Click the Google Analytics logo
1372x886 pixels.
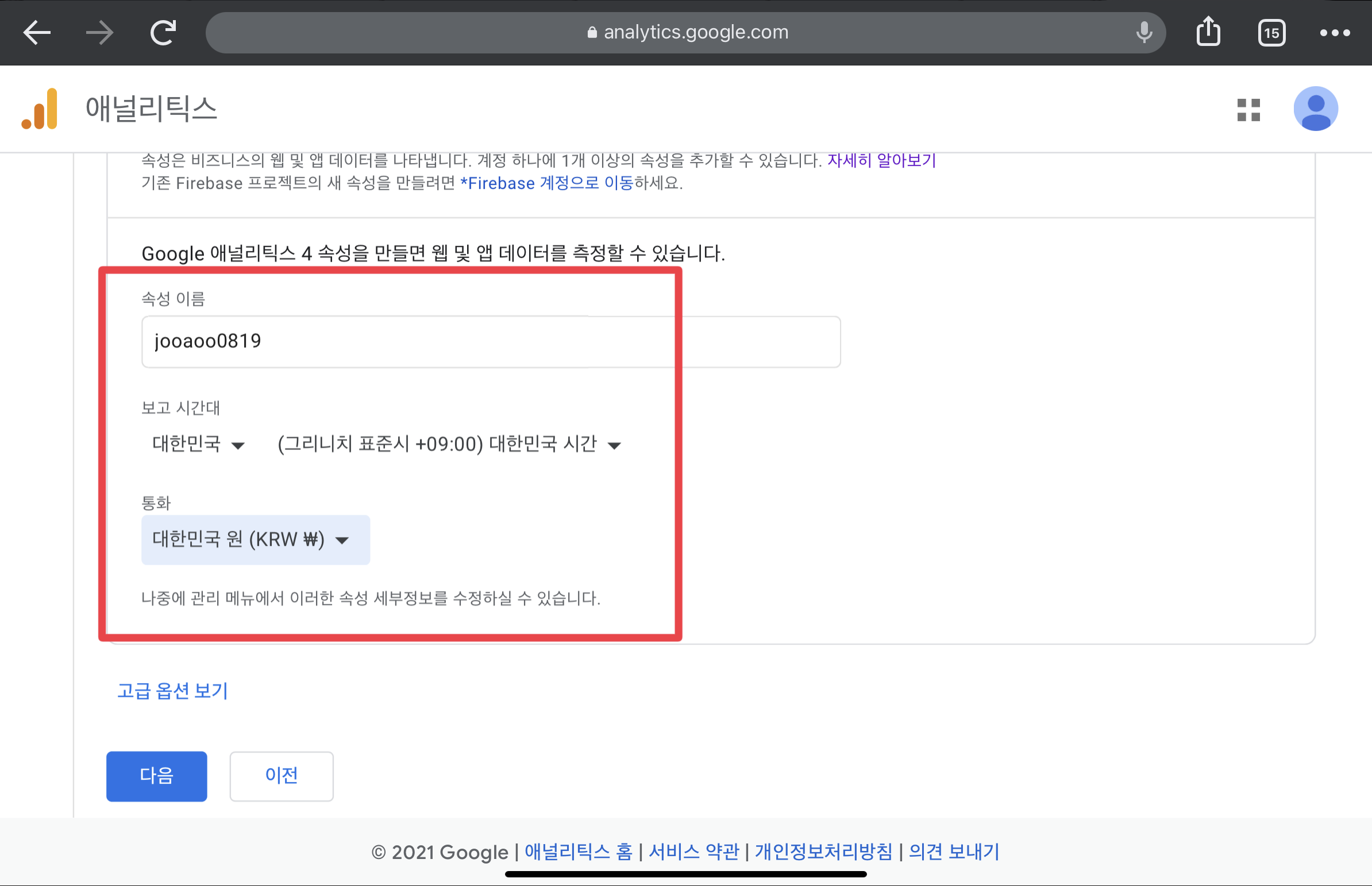pos(40,109)
